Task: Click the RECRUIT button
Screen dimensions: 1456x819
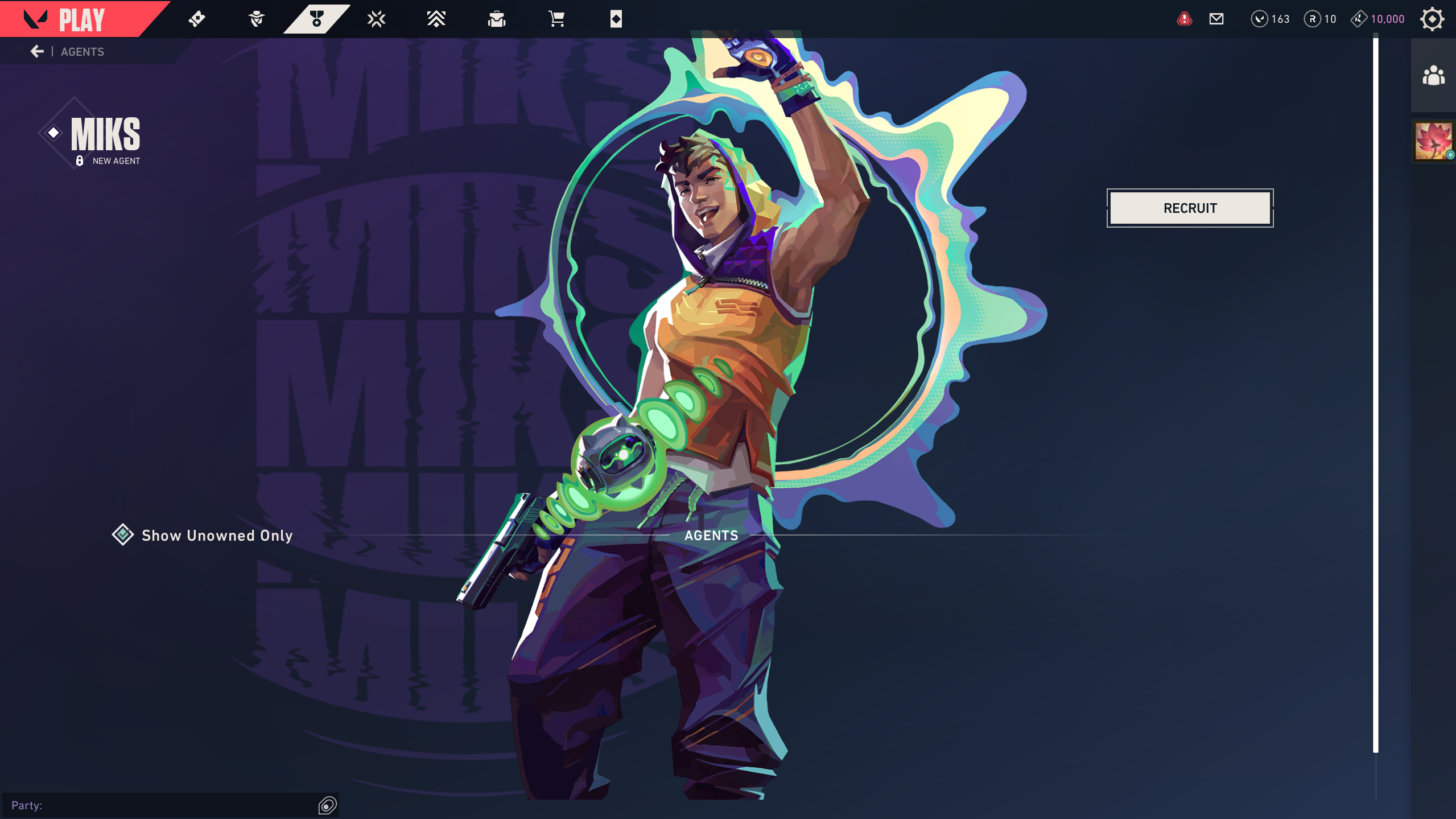Action: (1190, 208)
